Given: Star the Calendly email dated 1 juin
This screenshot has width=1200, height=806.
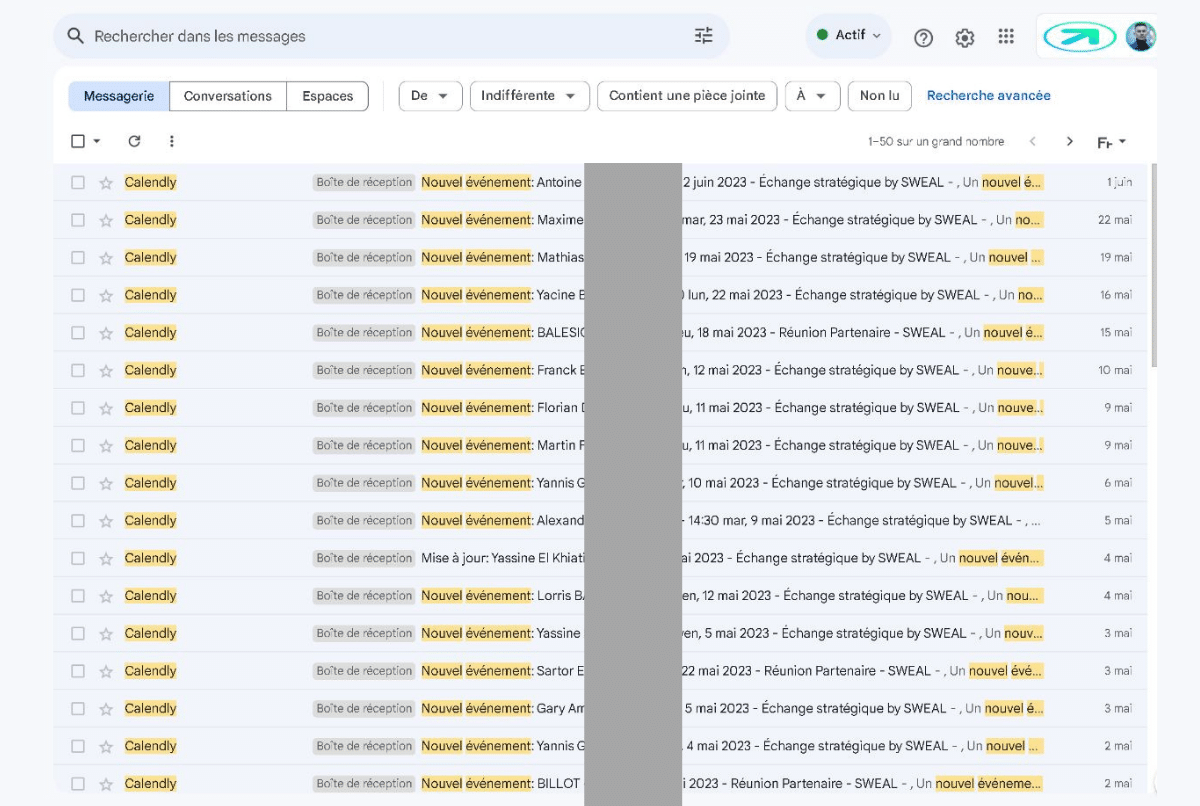Looking at the screenshot, I should point(106,183).
